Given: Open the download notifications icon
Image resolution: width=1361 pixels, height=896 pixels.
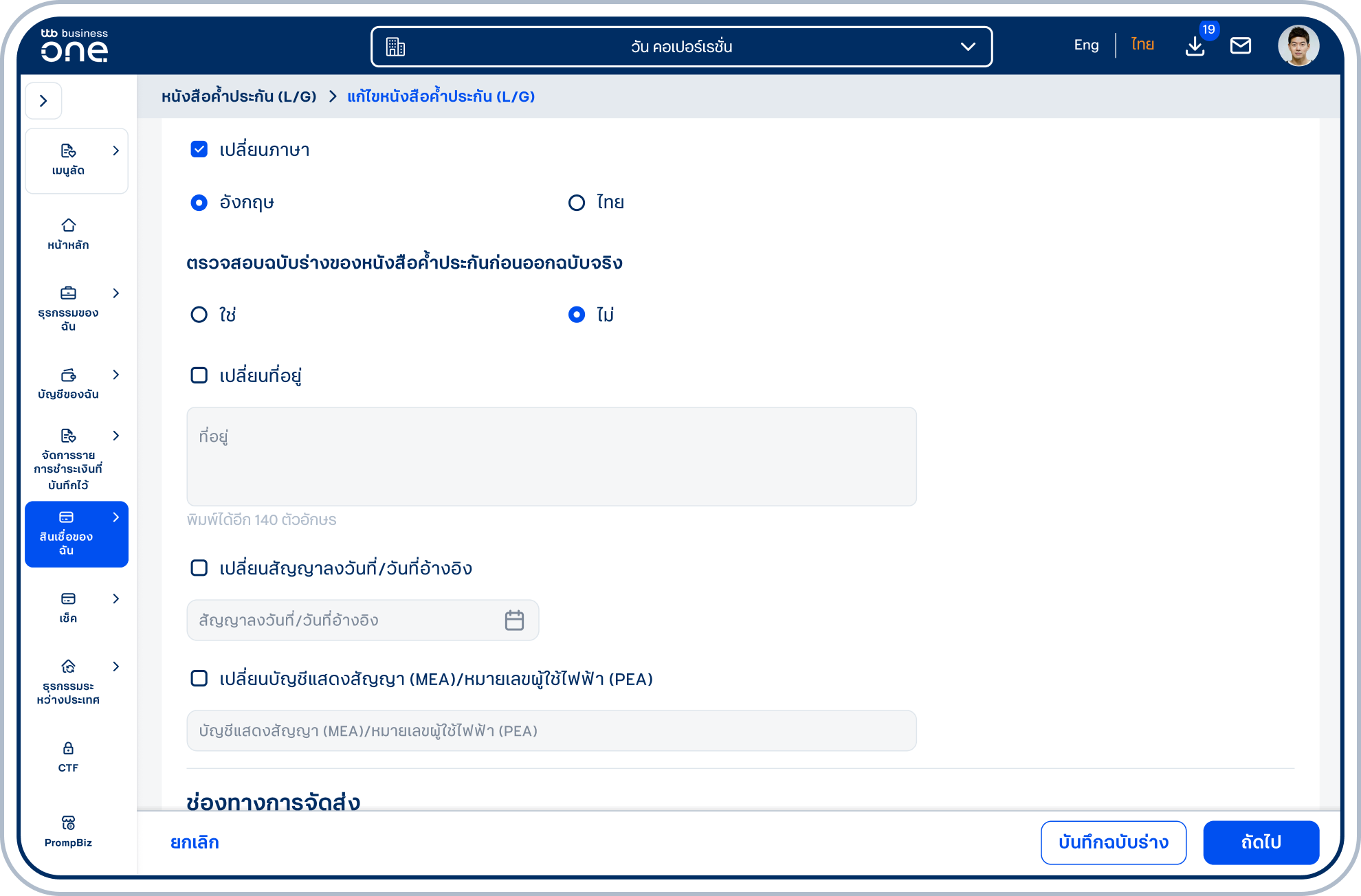Looking at the screenshot, I should tap(1195, 46).
